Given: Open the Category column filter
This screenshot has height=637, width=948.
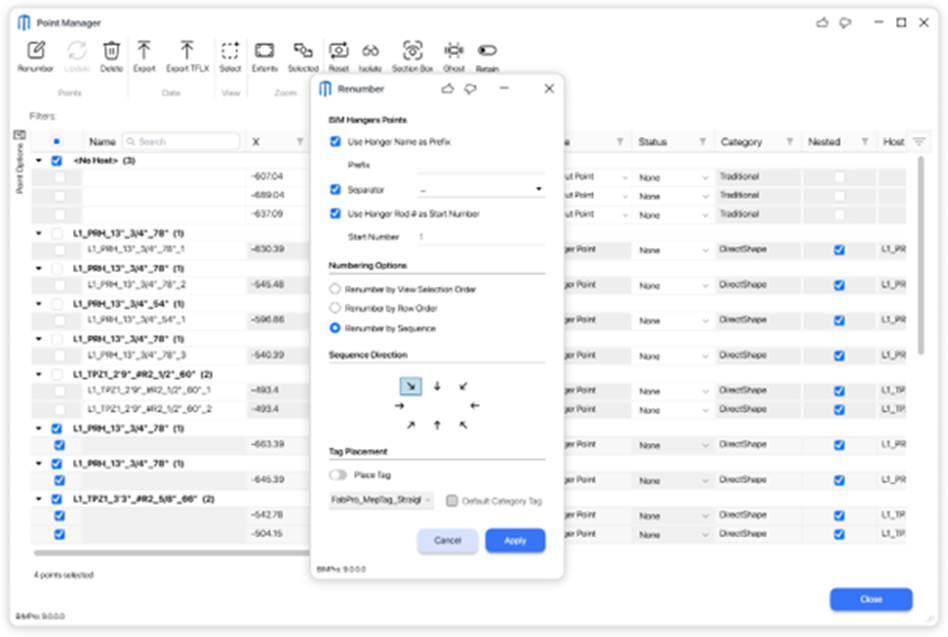Looking at the screenshot, I should tap(790, 142).
